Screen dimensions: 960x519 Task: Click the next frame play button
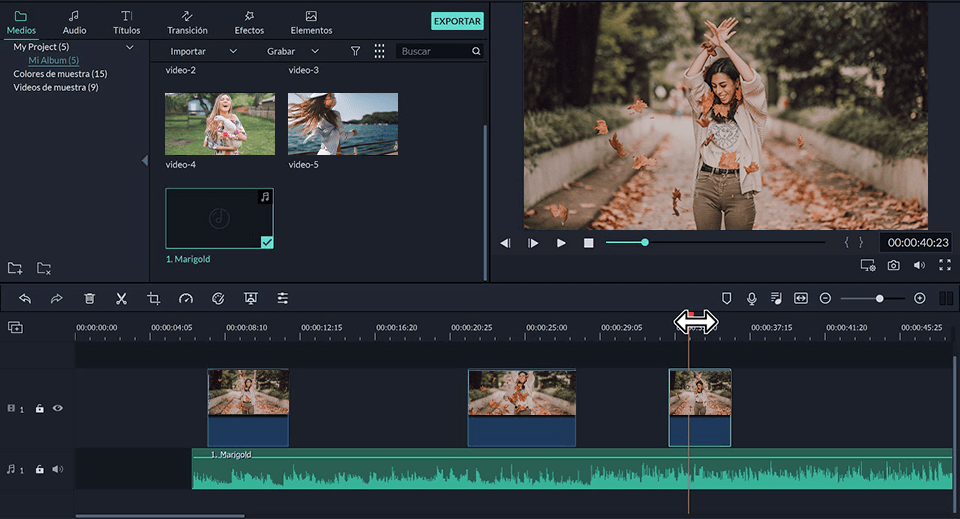click(533, 243)
